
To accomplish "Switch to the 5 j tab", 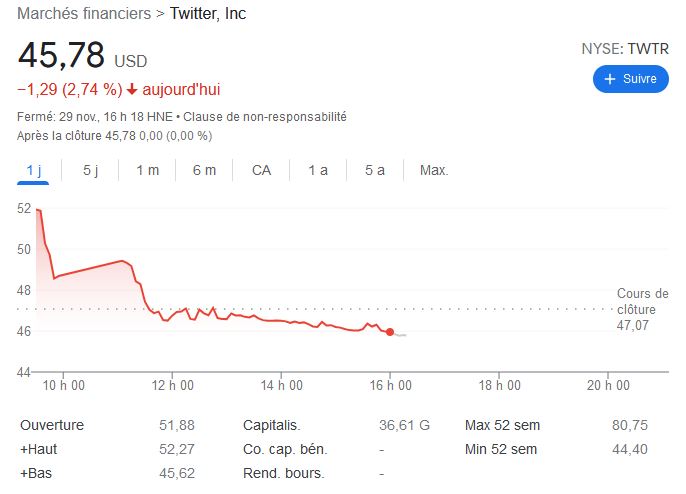I will [91, 170].
